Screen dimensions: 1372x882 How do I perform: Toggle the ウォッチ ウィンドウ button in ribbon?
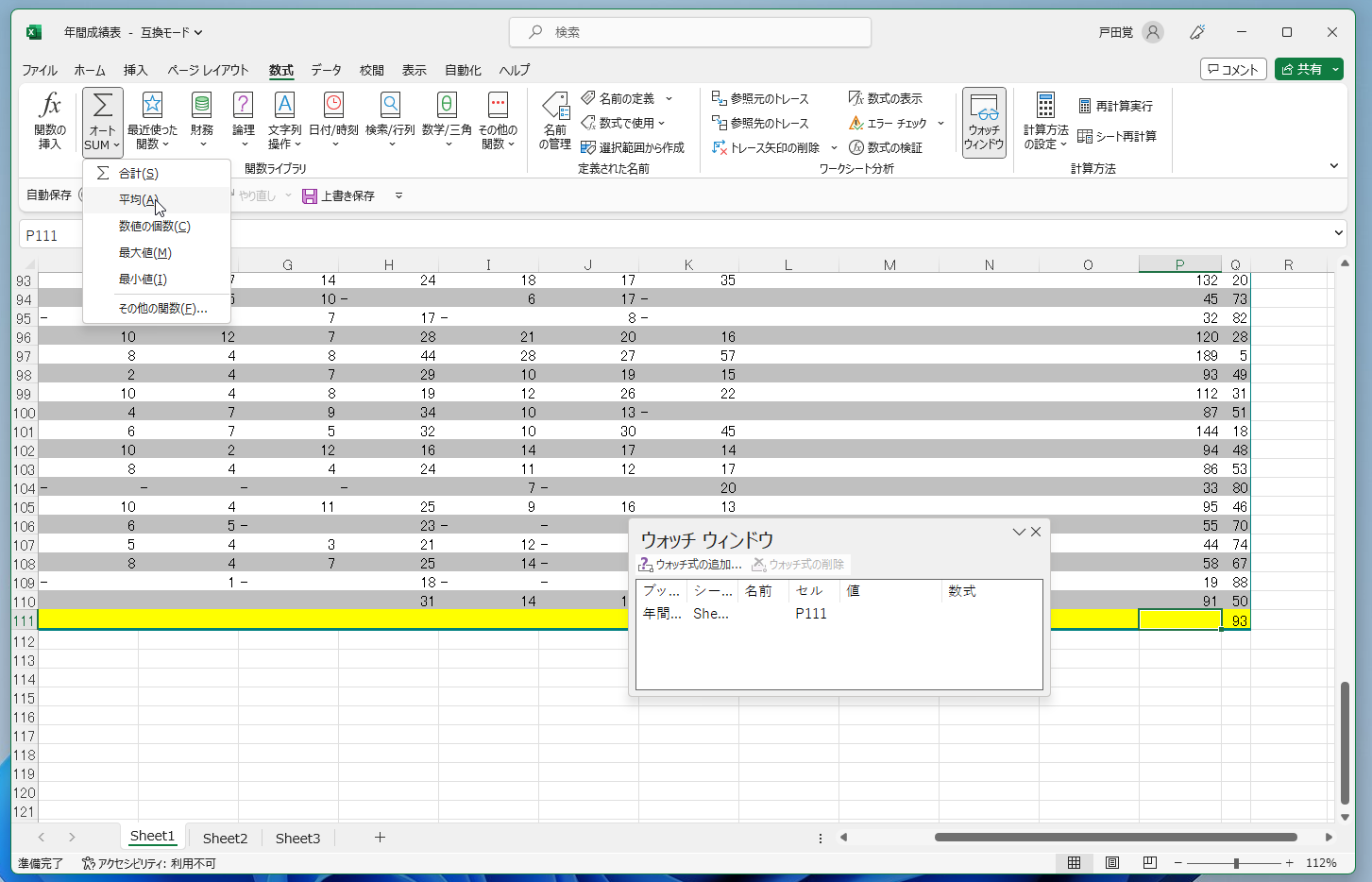click(x=984, y=123)
